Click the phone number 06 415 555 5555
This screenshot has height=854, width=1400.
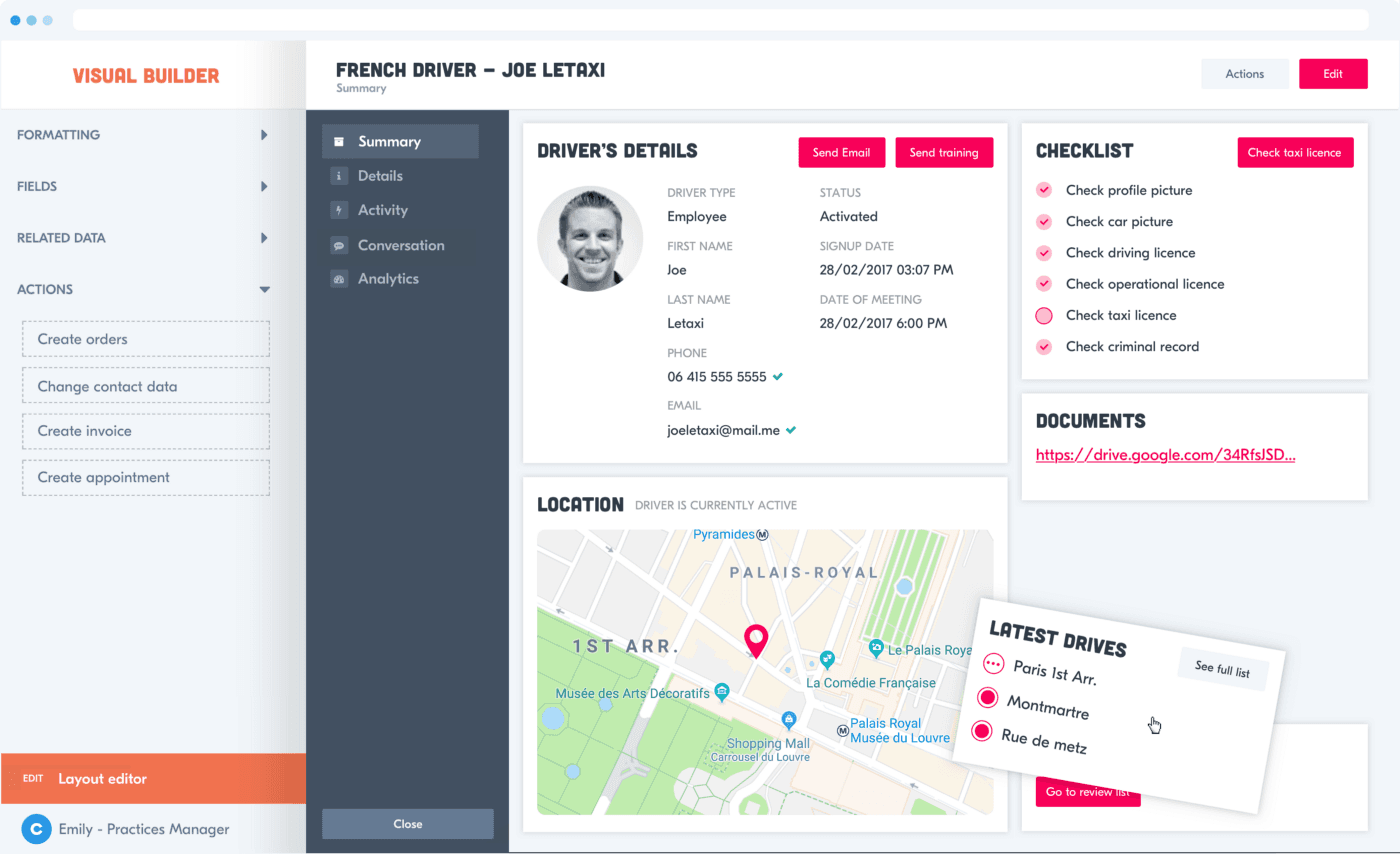click(717, 377)
